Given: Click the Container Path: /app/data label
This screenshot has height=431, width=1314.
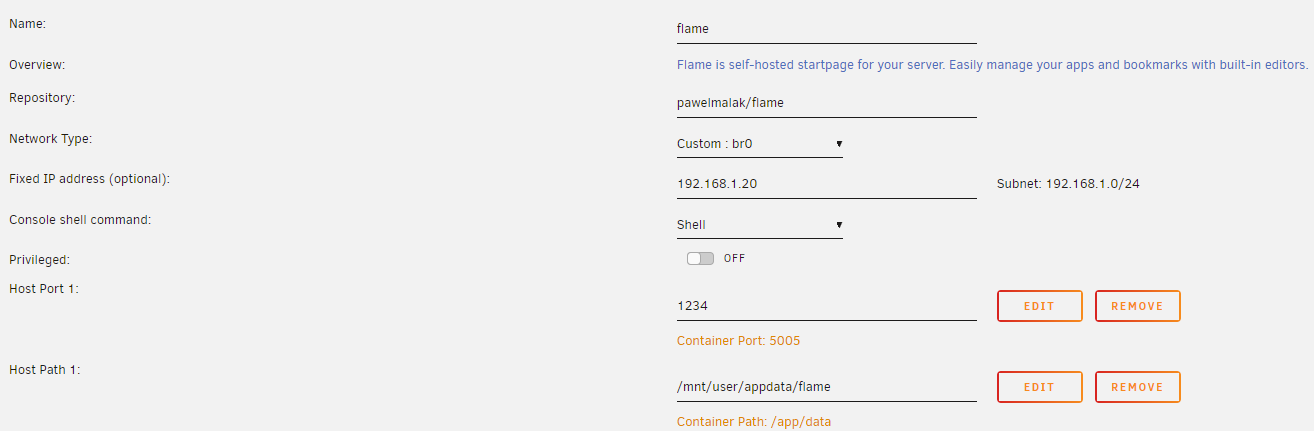Looking at the screenshot, I should 754,422.
